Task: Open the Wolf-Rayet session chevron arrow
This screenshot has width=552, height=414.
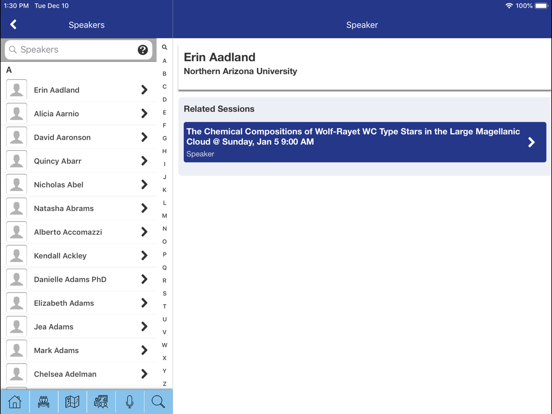Action: point(532,142)
